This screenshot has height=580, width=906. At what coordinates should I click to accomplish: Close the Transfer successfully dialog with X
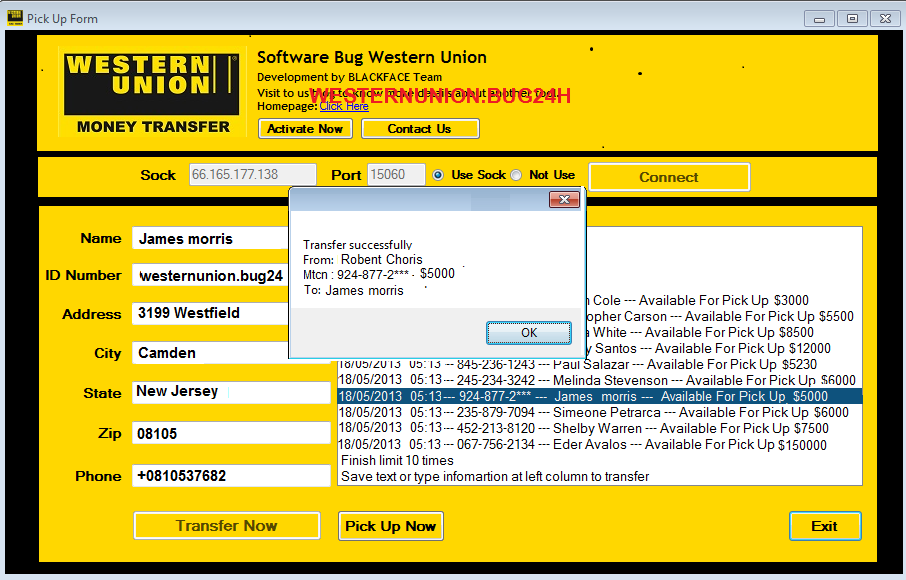coord(564,200)
